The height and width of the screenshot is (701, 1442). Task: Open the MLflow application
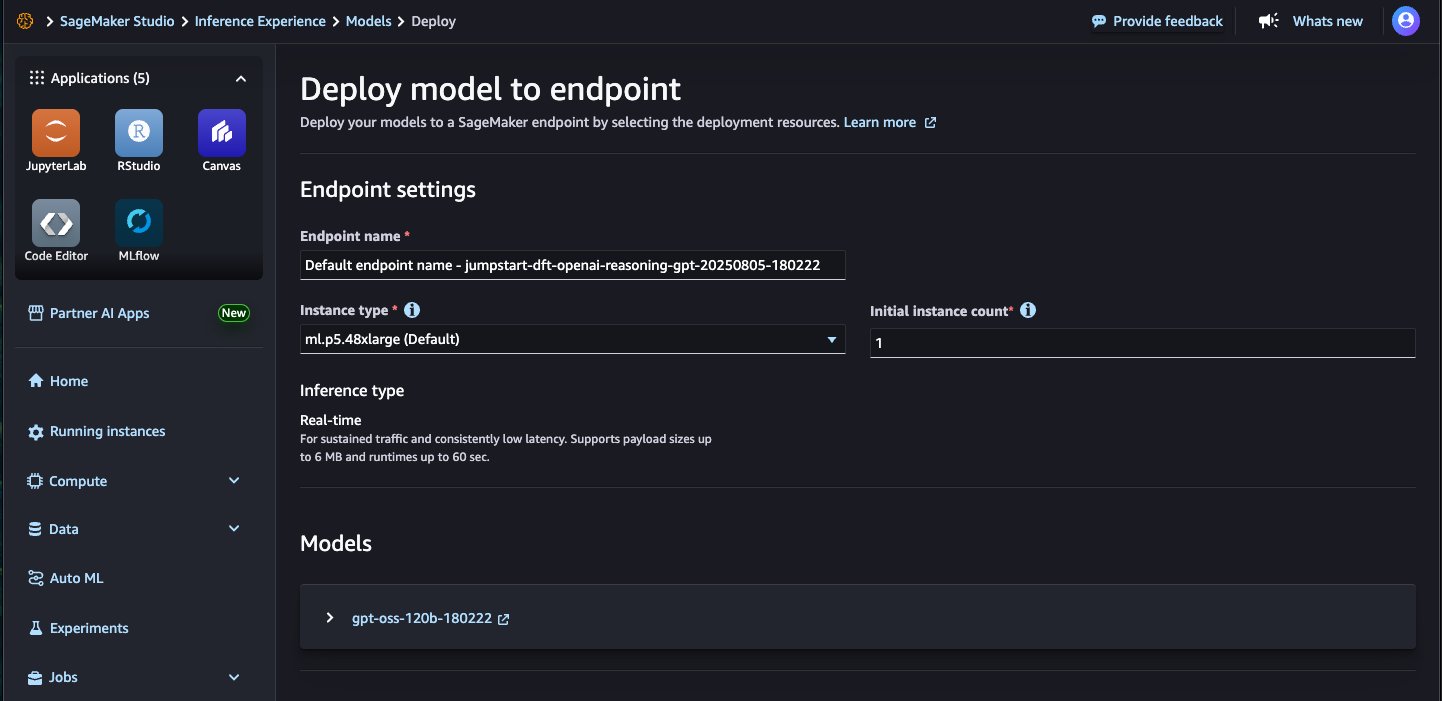(x=139, y=223)
